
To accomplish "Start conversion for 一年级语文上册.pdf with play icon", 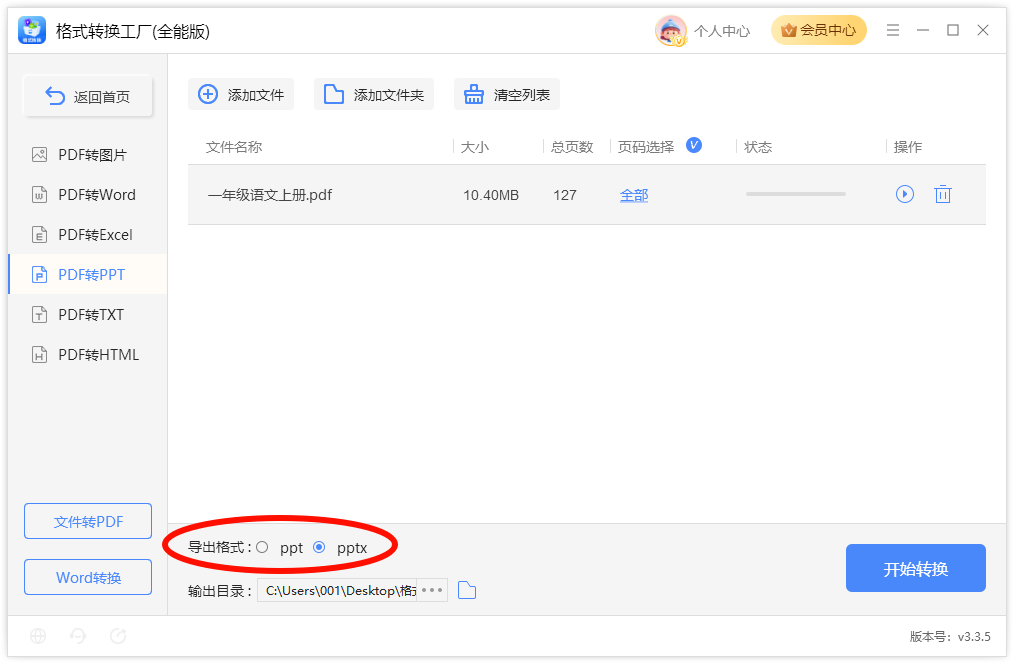I will pos(904,194).
